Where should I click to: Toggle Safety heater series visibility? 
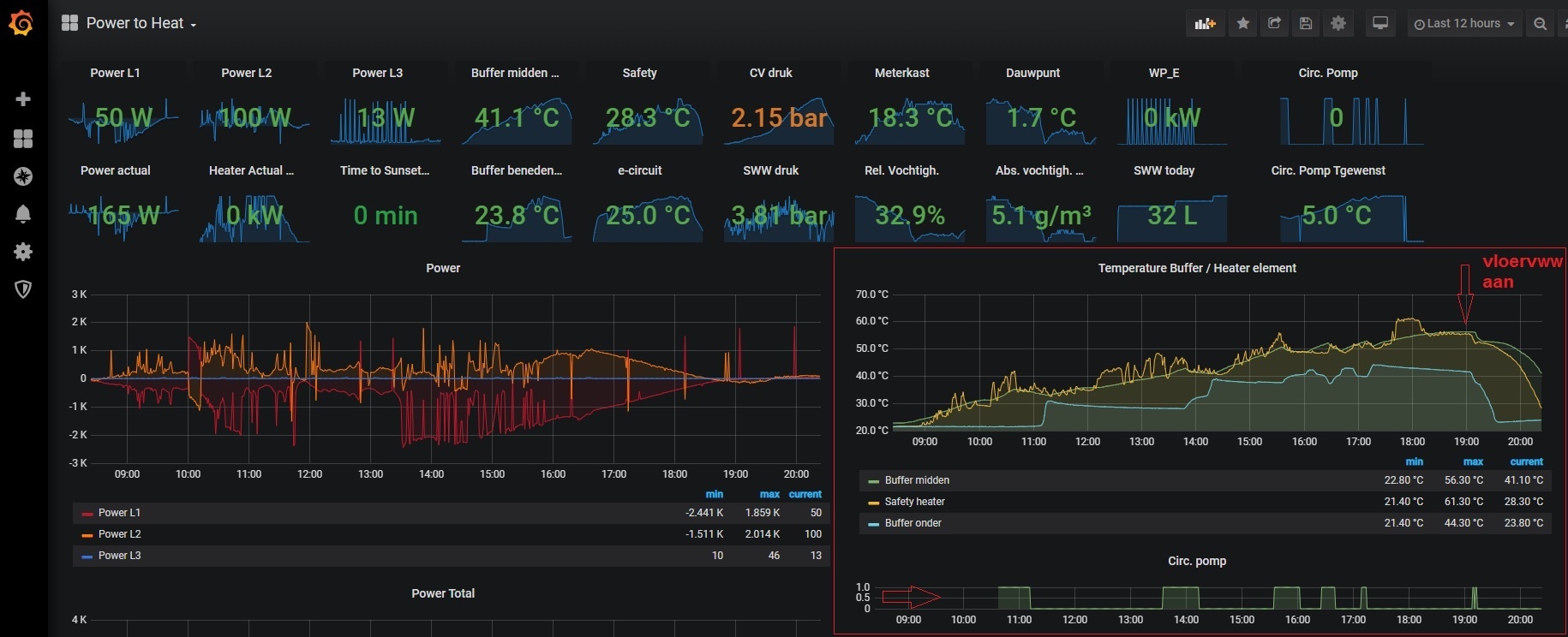click(914, 502)
